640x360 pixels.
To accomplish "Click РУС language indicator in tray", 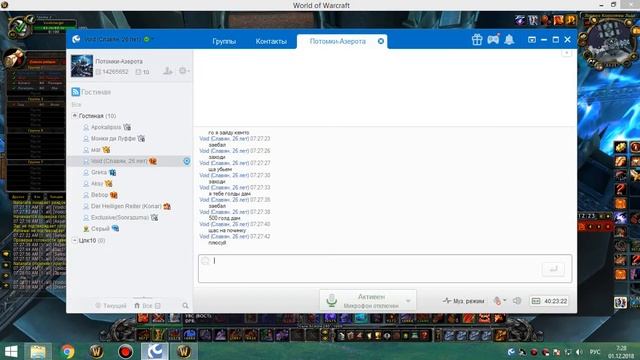I will [595, 352].
